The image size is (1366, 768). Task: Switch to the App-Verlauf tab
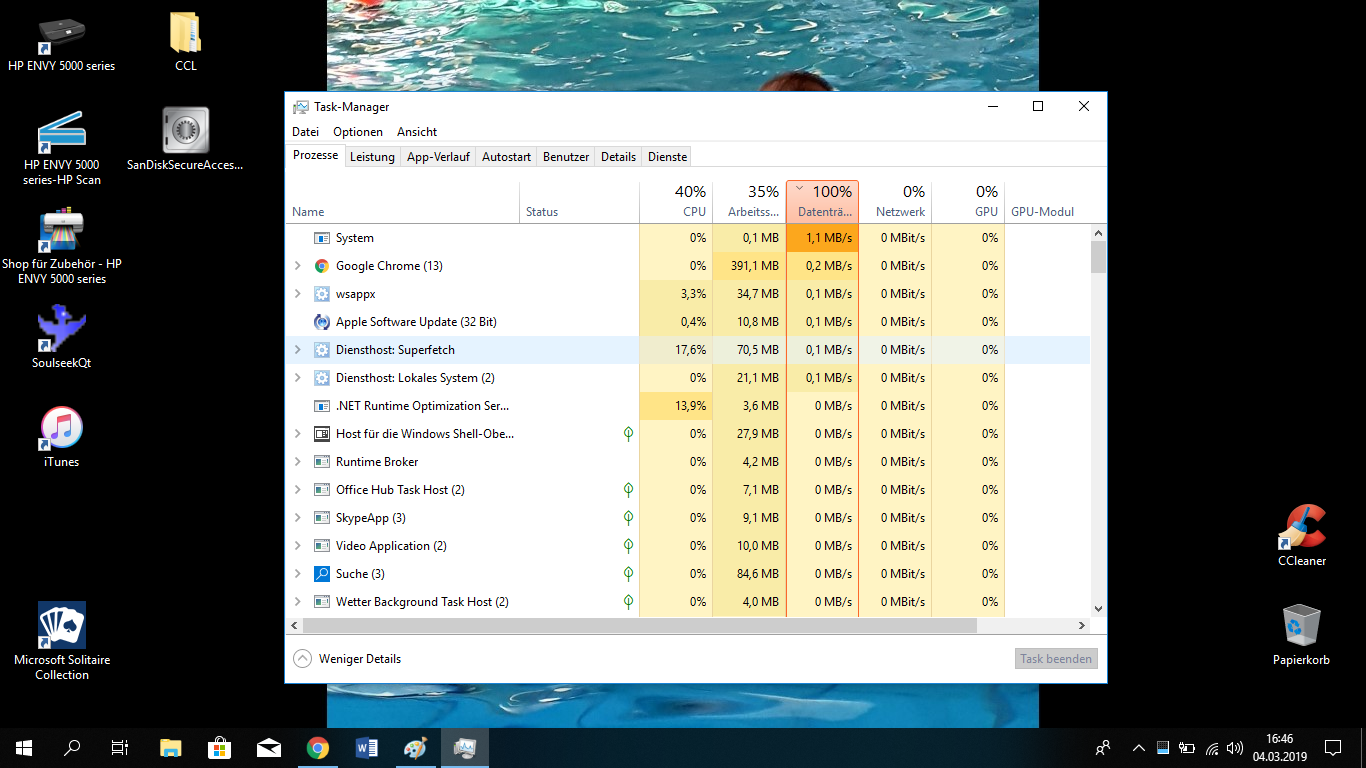click(438, 157)
